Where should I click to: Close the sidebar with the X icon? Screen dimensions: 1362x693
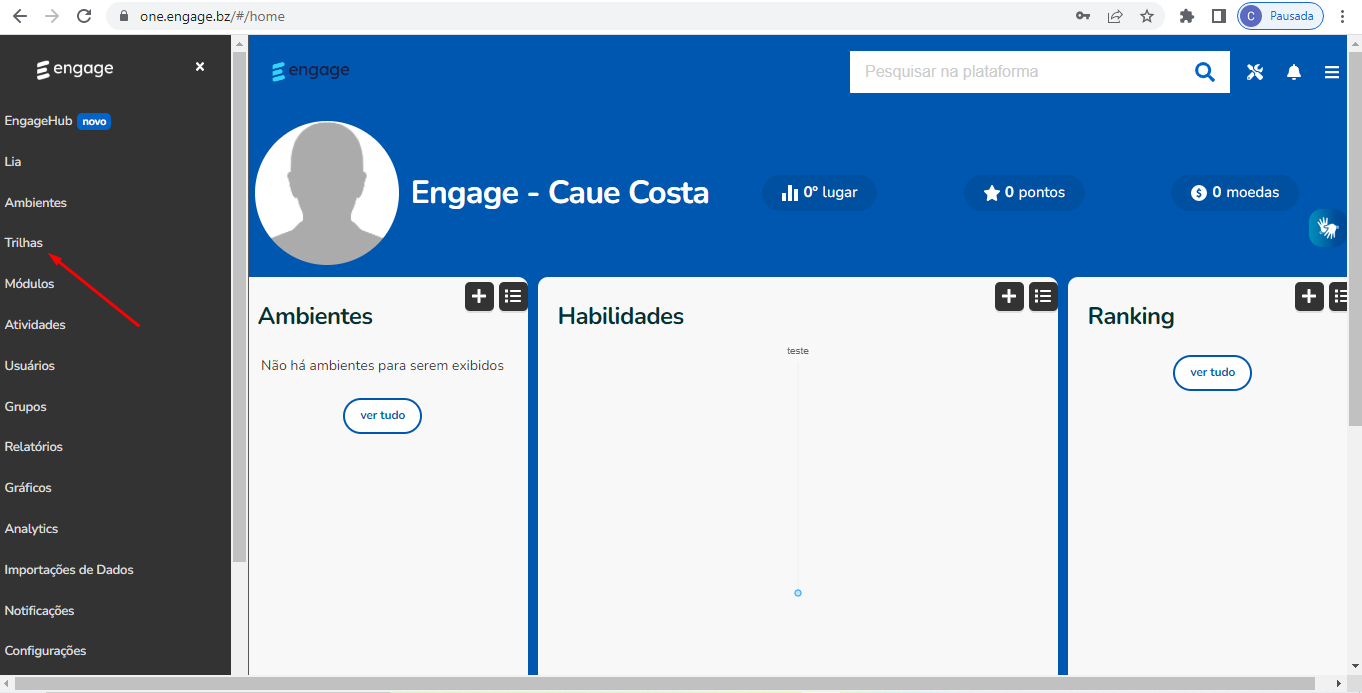coord(200,67)
